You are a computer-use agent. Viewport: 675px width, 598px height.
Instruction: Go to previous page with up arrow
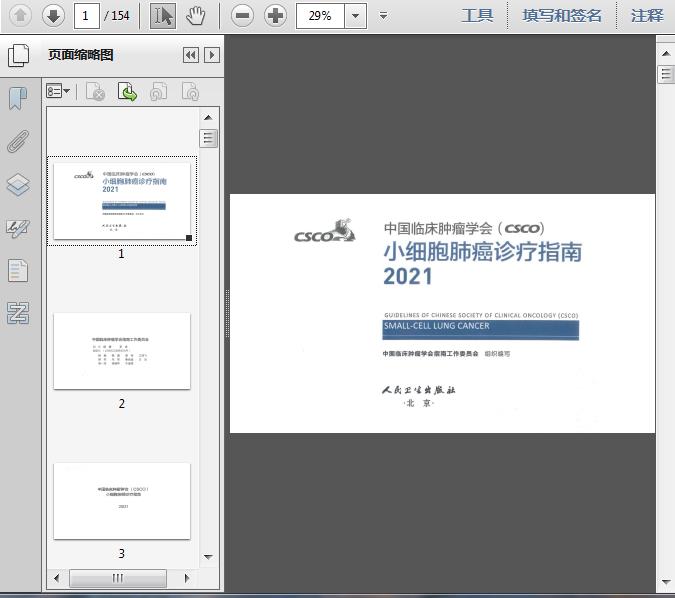pyautogui.click(x=20, y=16)
